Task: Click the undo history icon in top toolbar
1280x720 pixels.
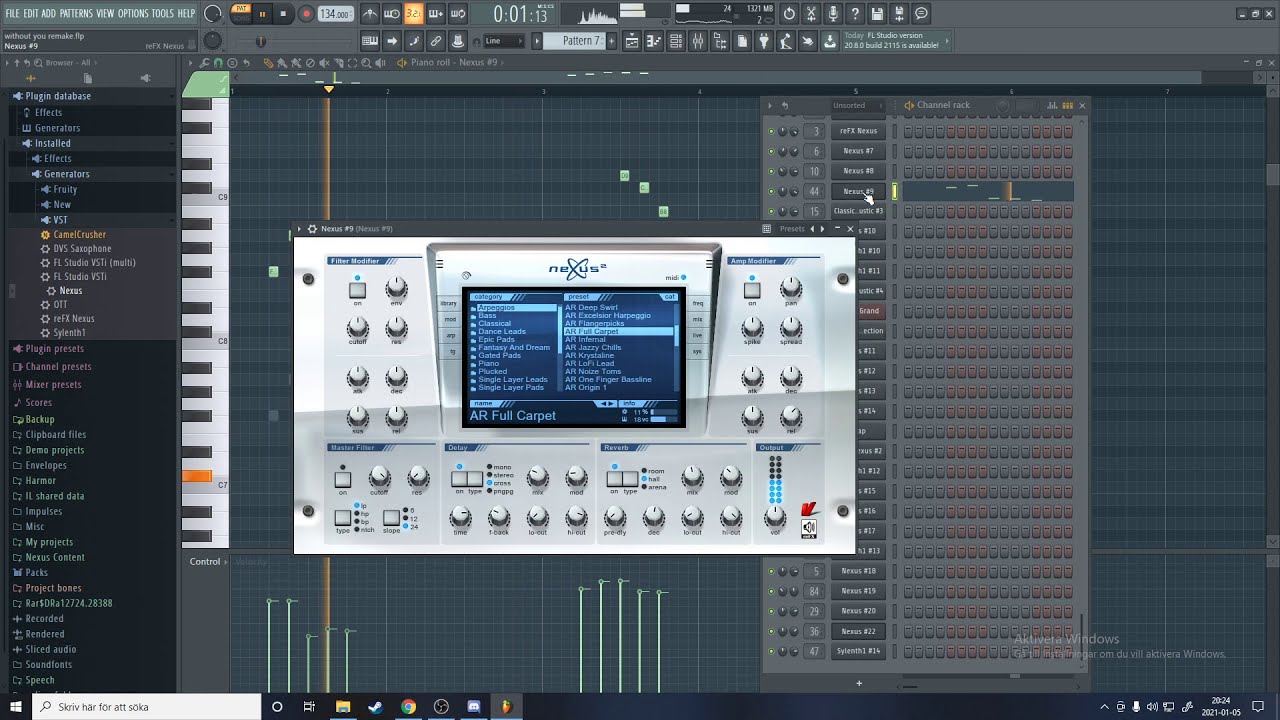Action: (789, 14)
